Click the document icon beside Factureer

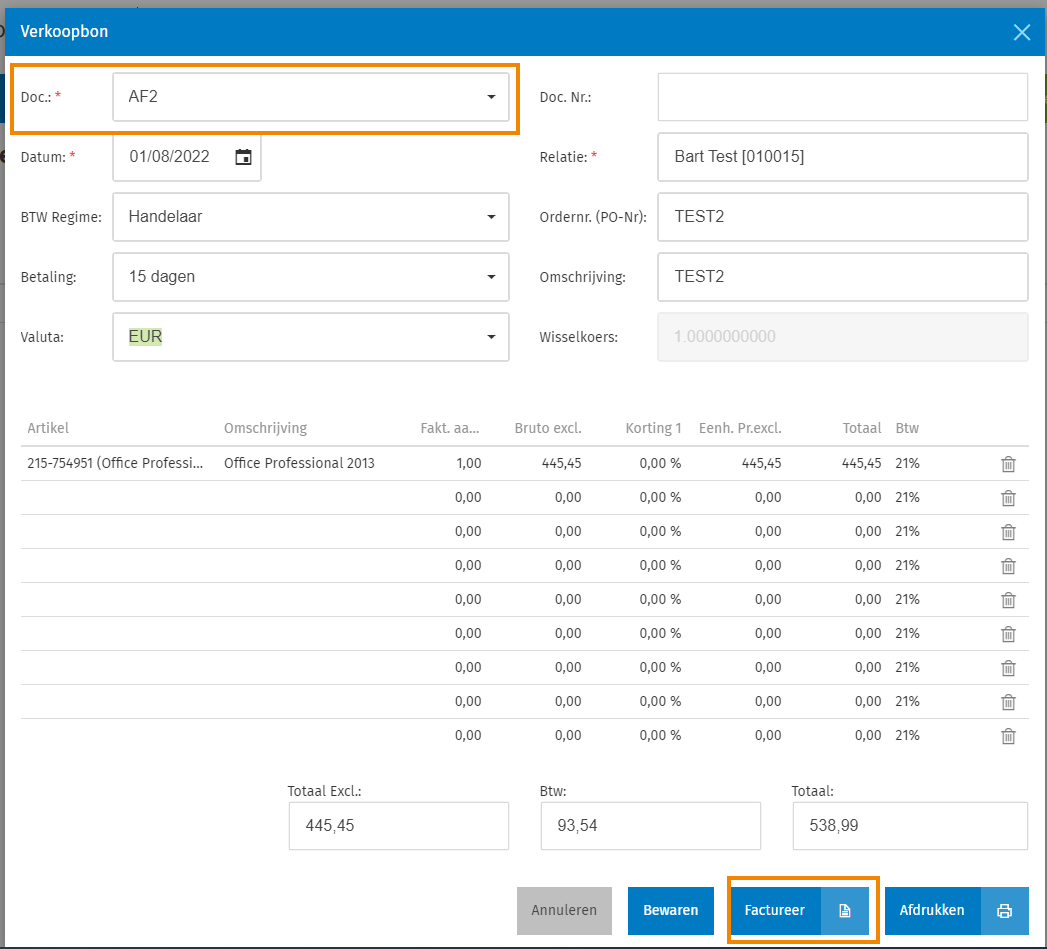tap(845, 910)
